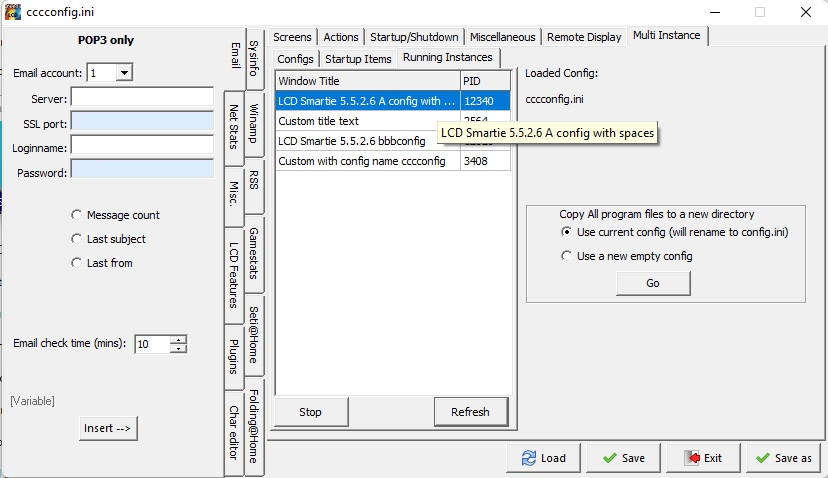Image resolution: width=828 pixels, height=478 pixels.
Task: Switch to the vertical Char editor tab
Action: point(234,432)
